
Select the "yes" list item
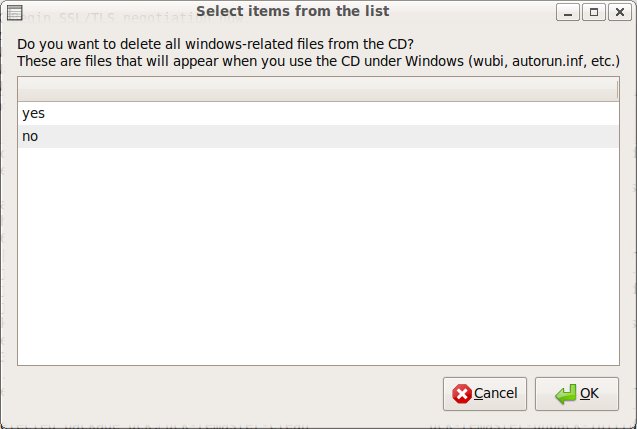33,114
